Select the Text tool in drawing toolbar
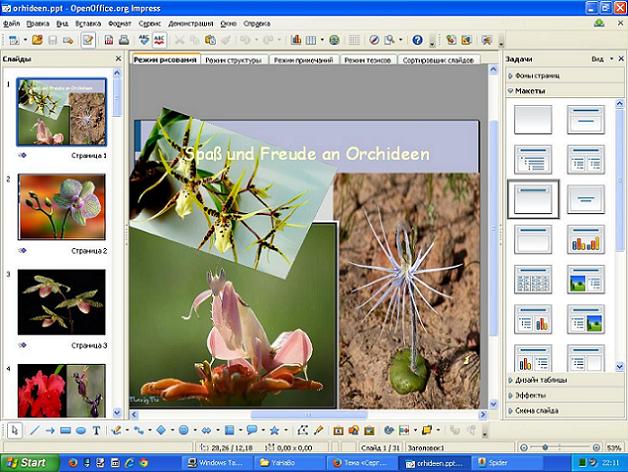Screen dimensions: 628x472 [96, 431]
